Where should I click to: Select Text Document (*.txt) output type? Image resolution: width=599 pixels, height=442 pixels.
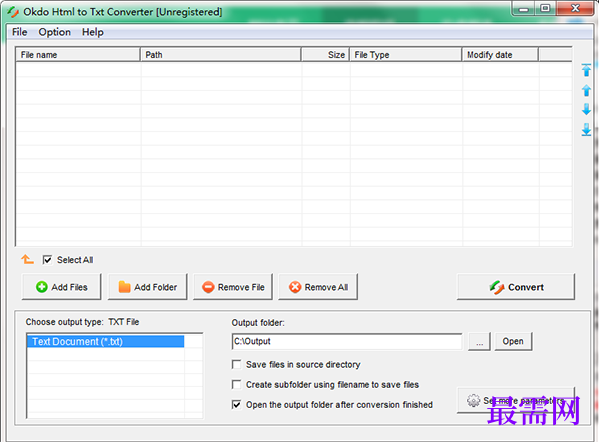click(x=105, y=342)
